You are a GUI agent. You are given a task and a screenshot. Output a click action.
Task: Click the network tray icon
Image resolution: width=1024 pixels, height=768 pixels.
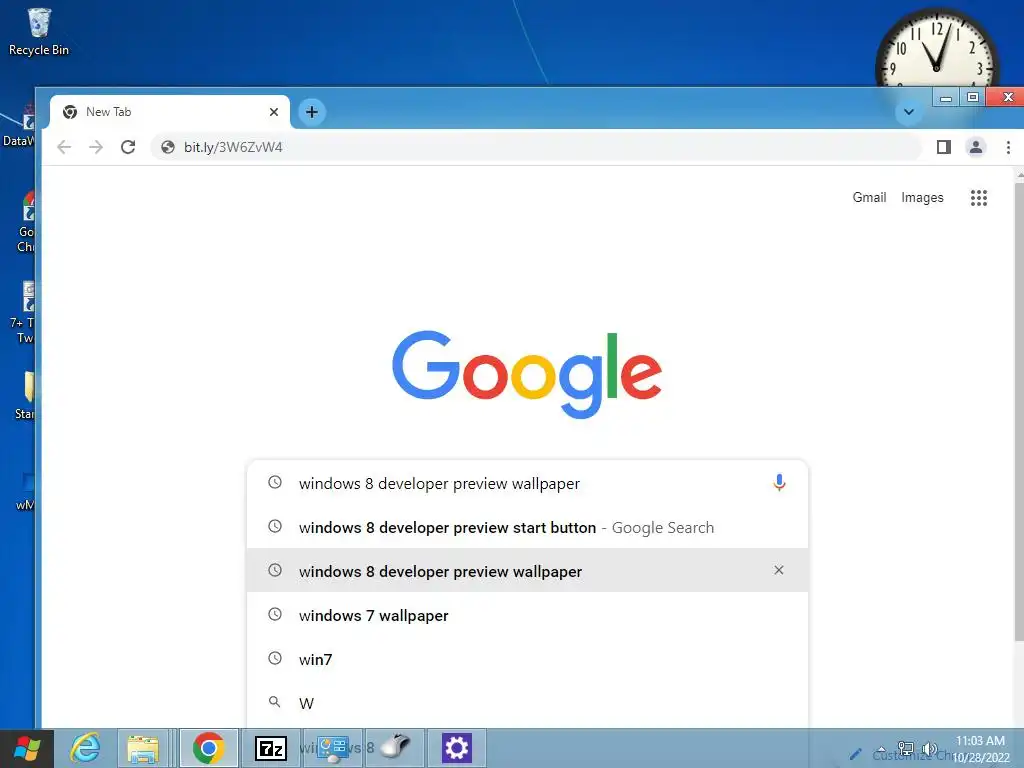point(905,749)
